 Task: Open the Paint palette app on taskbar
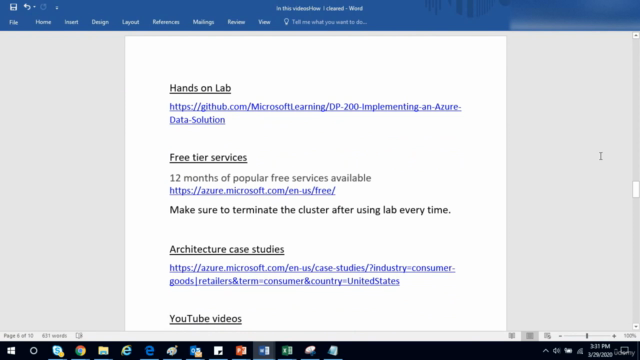point(172,351)
